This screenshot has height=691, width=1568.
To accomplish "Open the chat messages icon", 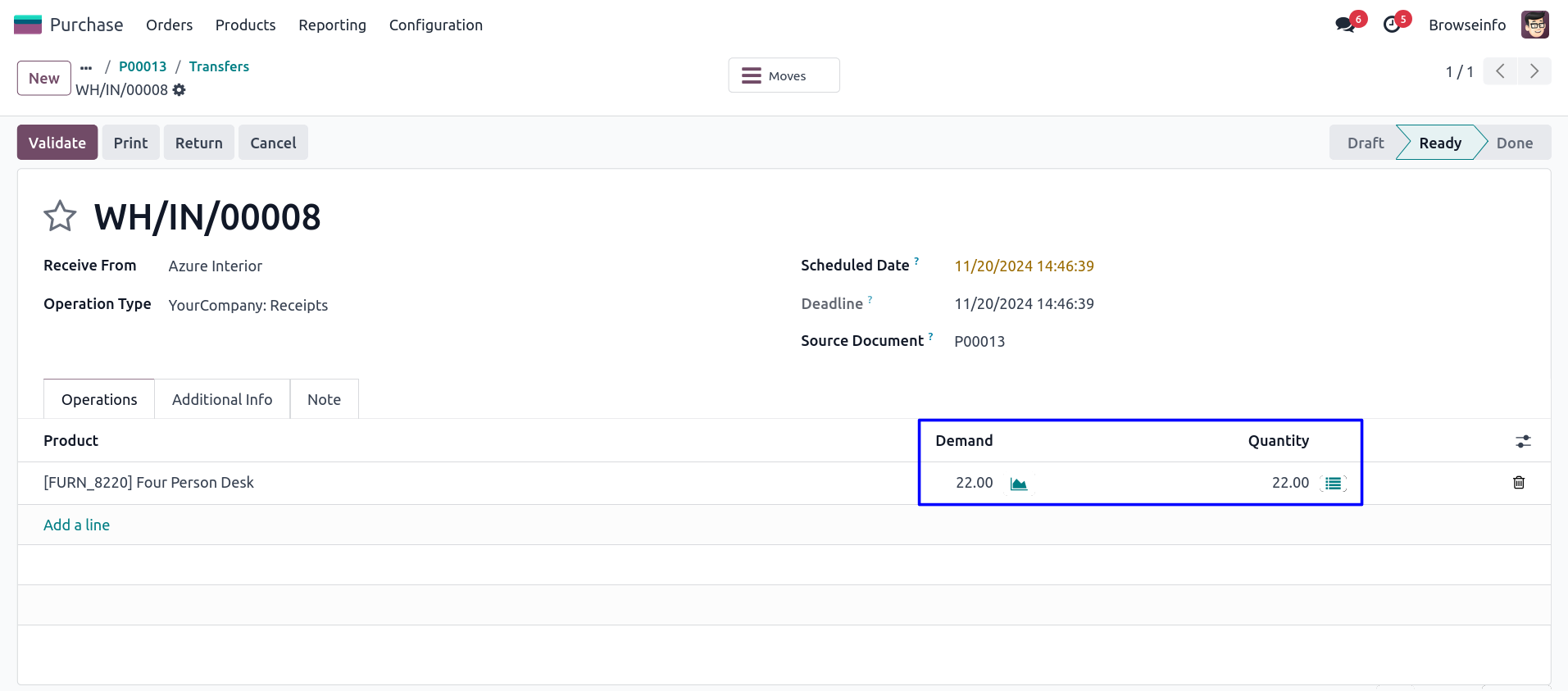I will click(x=1344, y=25).
